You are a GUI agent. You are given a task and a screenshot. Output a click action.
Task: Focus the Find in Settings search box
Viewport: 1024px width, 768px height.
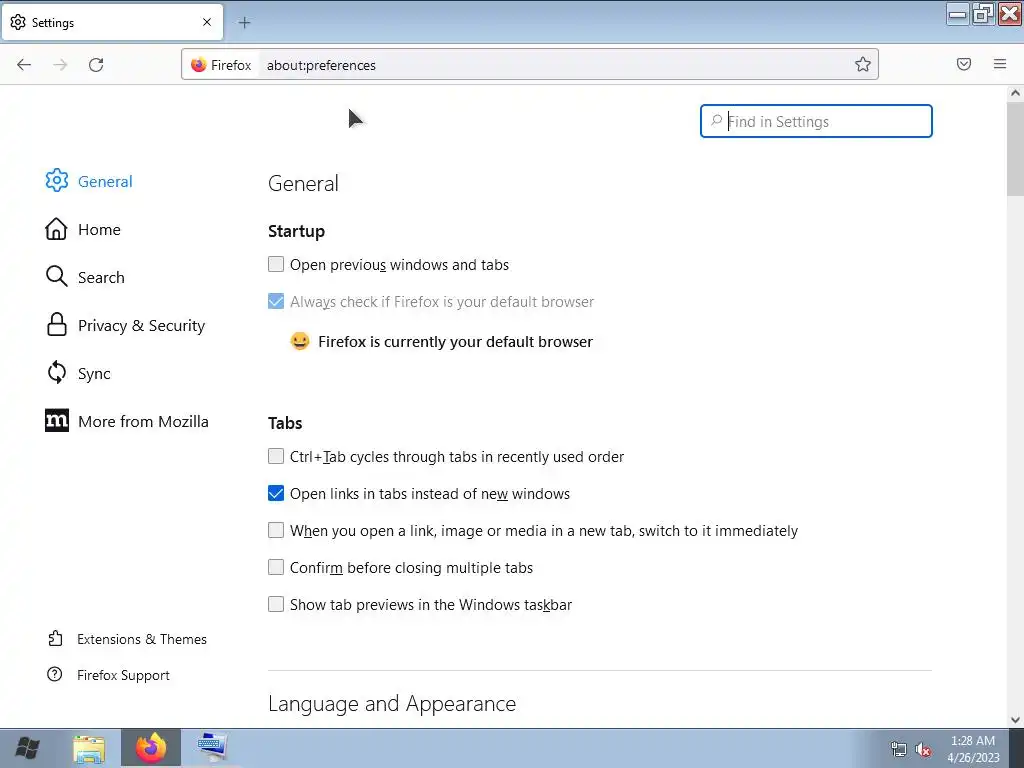[816, 121]
